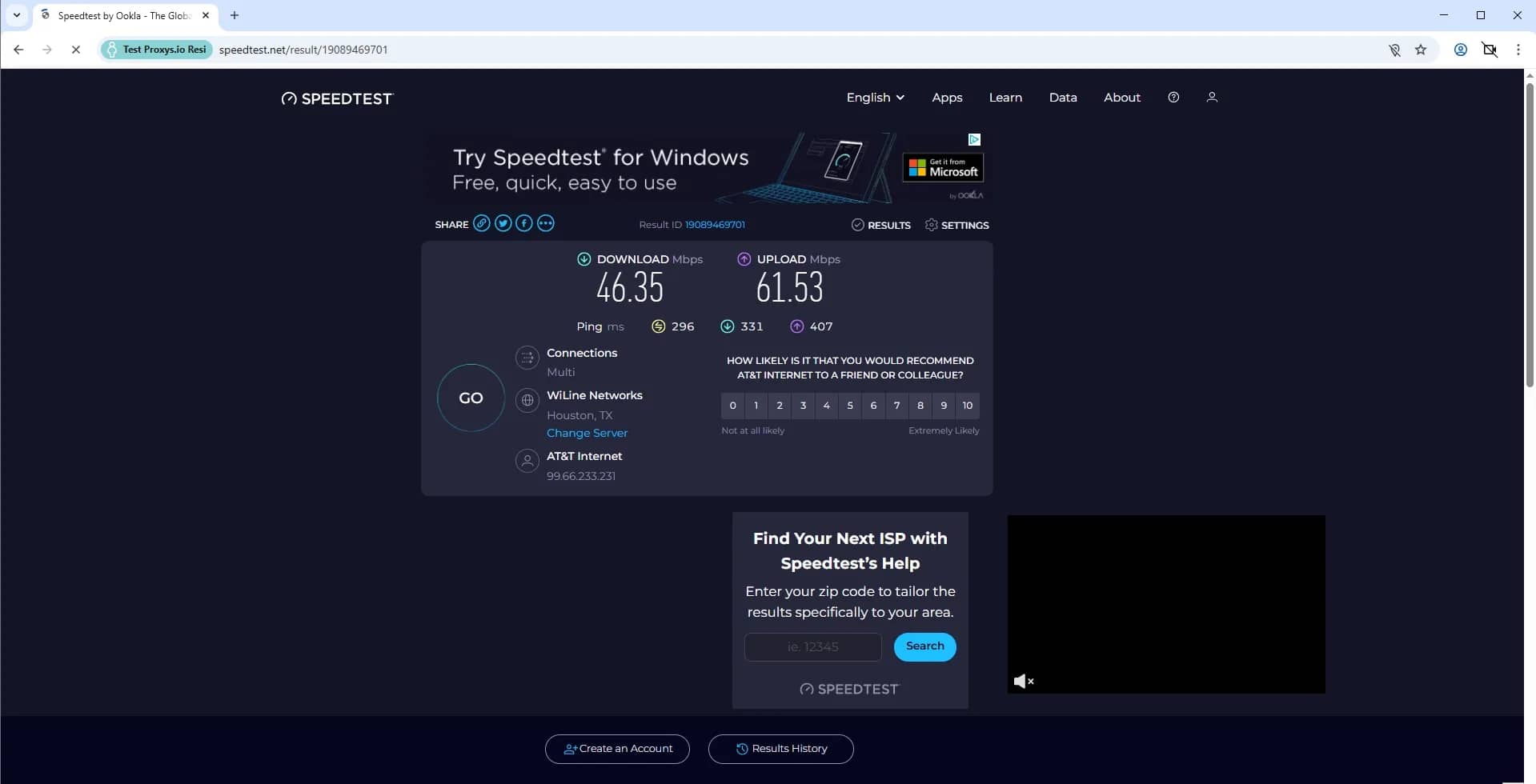Screen dimensions: 1536x784
Task: Bookmark this page with the star
Action: (1421, 50)
